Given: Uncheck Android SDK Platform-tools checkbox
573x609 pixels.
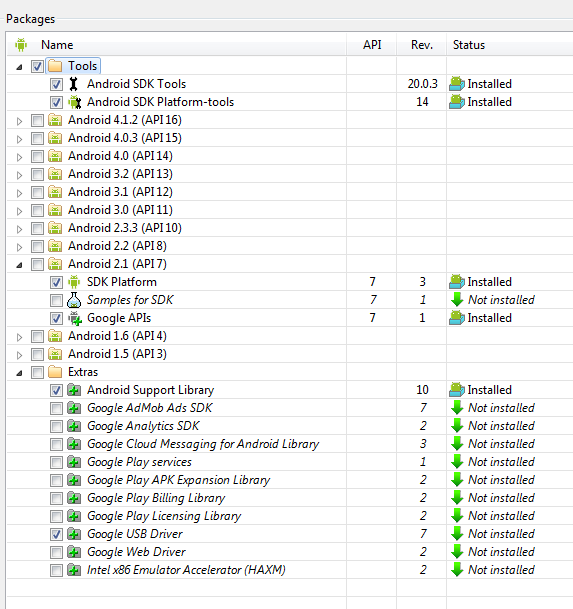Looking at the screenshot, I should 56,102.
